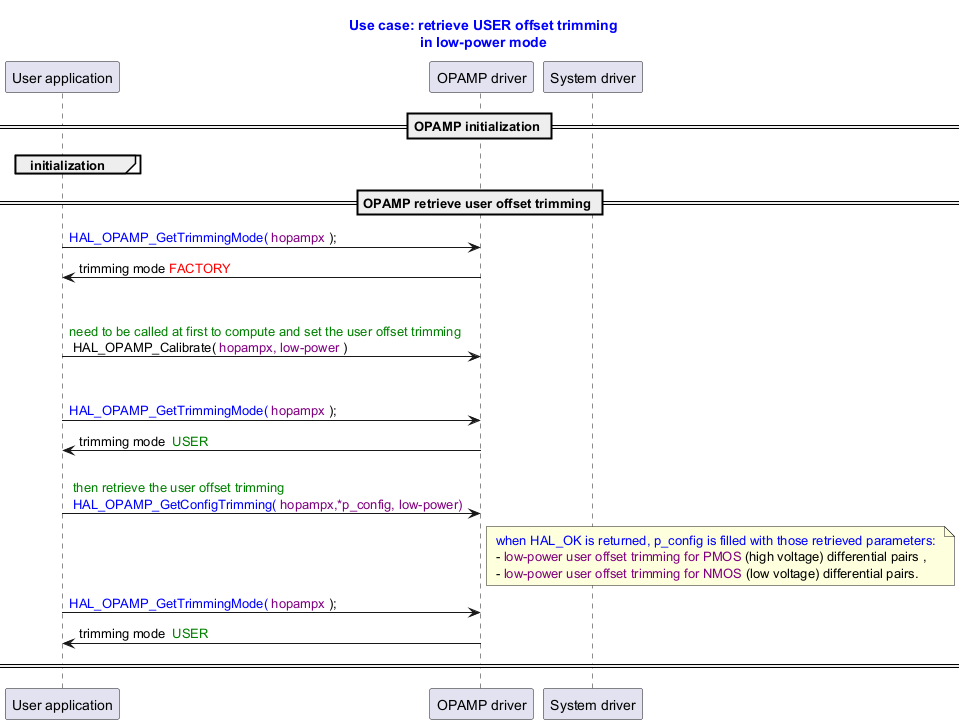Select the bottom System driver participant box
965x724 pixels.
point(593,704)
